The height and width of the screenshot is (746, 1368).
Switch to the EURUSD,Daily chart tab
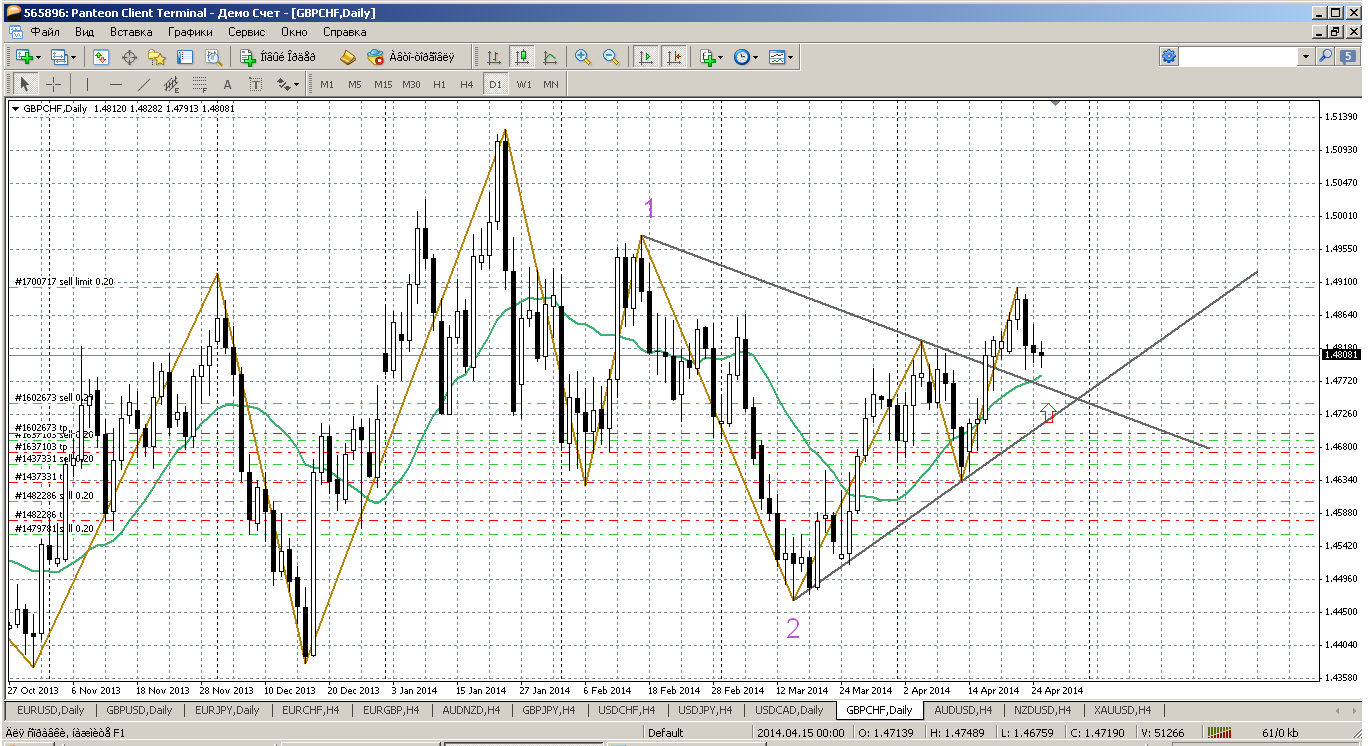pos(47,710)
